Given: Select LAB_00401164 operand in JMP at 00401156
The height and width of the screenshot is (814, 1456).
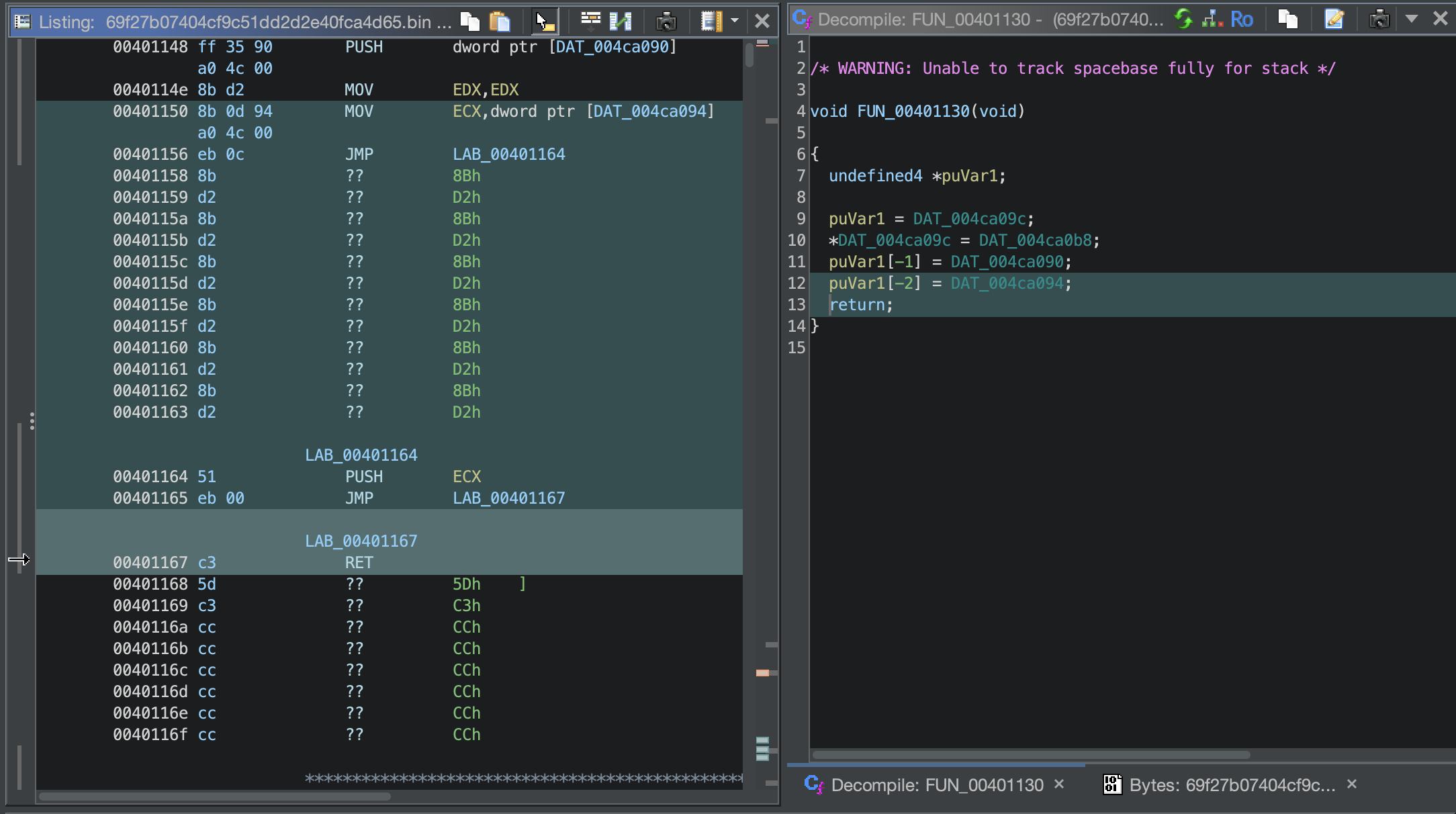Looking at the screenshot, I should [508, 154].
